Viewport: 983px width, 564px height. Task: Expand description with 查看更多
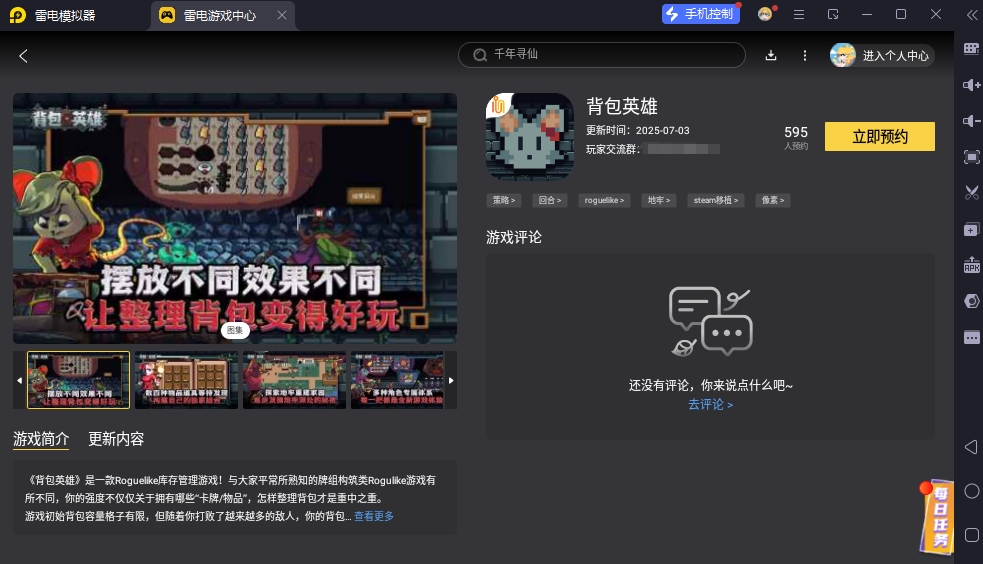pyautogui.click(x=374, y=516)
